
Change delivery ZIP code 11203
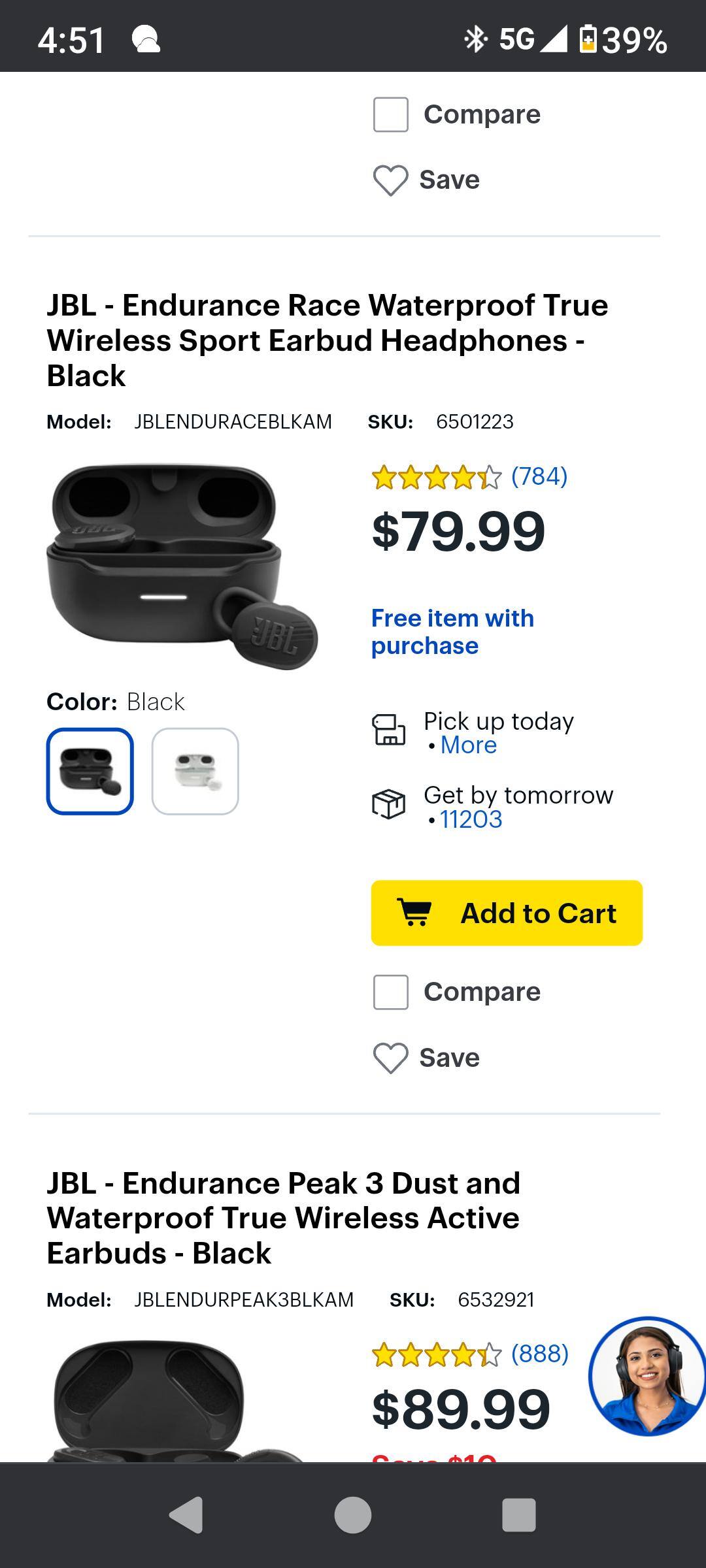click(x=471, y=819)
